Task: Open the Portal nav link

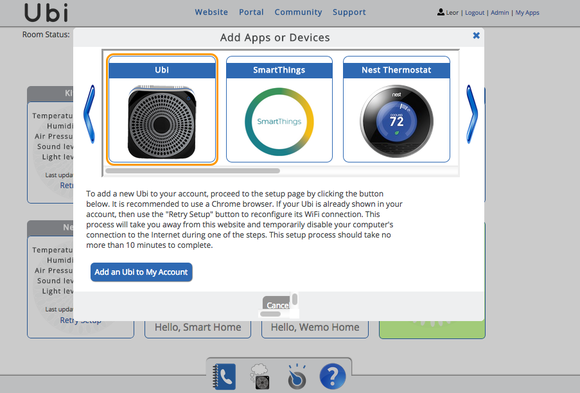Action: 251,12
